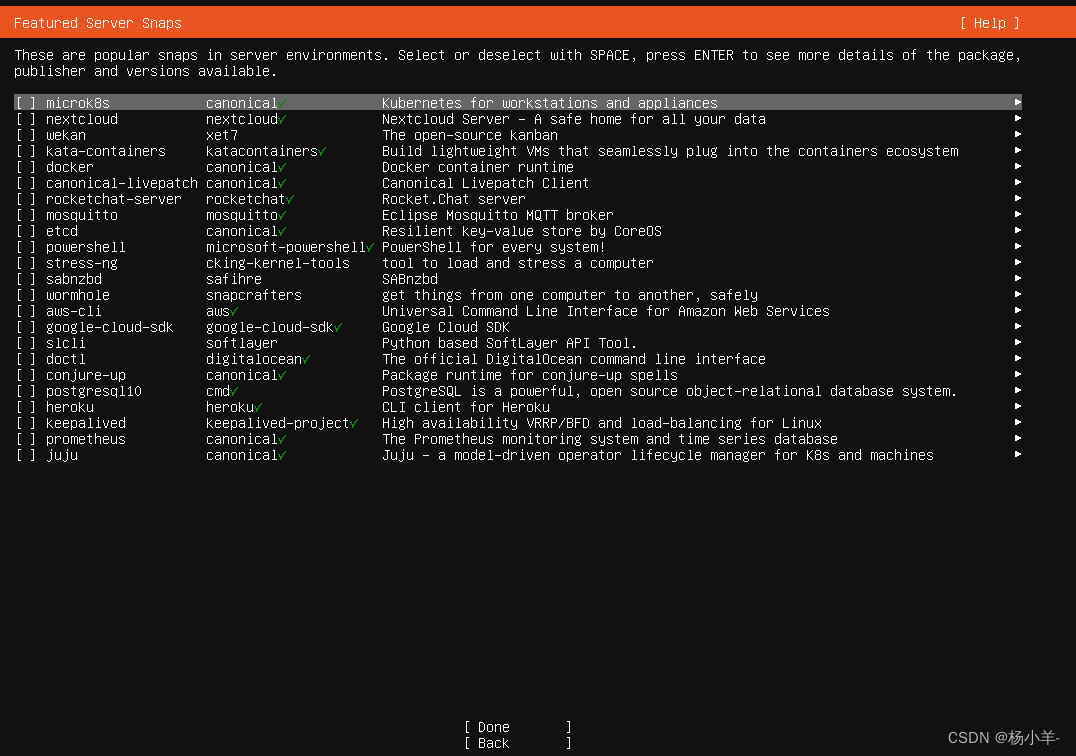Select the heroku snap name
The image size is (1076, 756).
tap(69, 407)
